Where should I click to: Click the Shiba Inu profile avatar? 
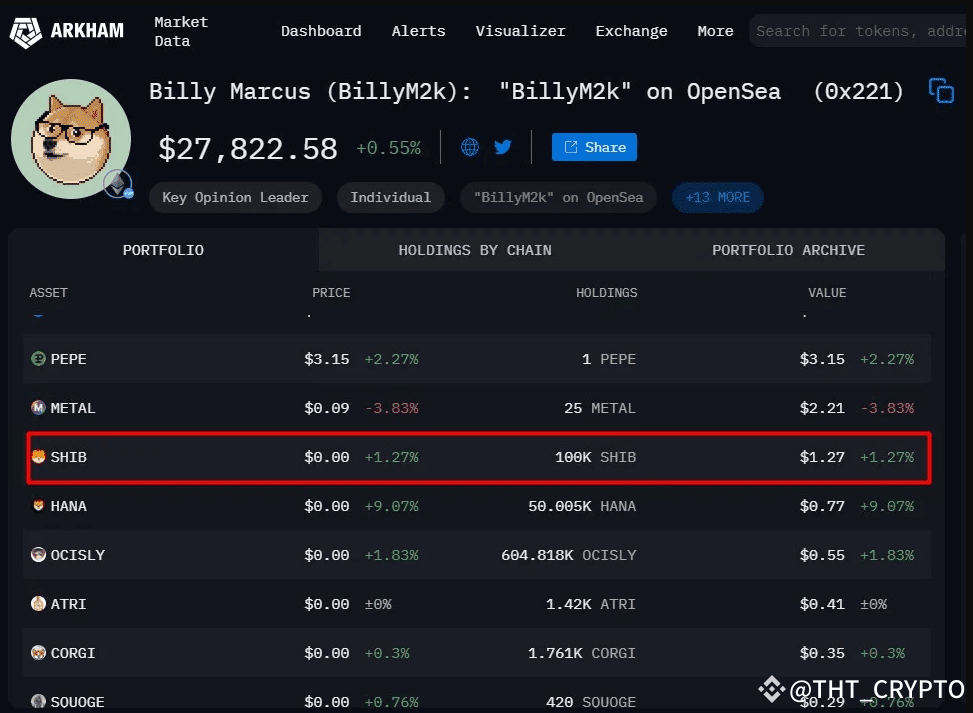tap(70, 135)
